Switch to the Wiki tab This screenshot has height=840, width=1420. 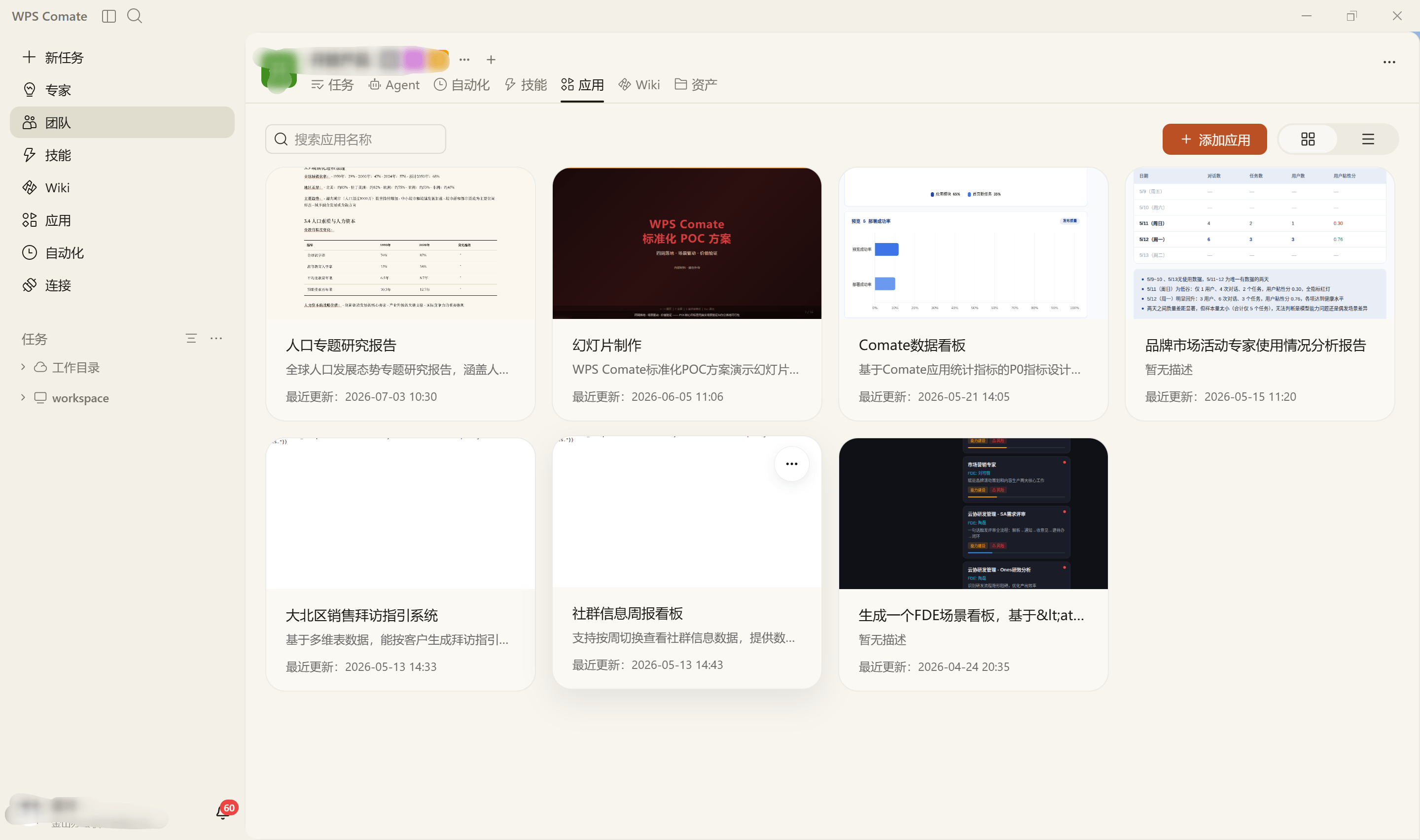tap(639, 85)
